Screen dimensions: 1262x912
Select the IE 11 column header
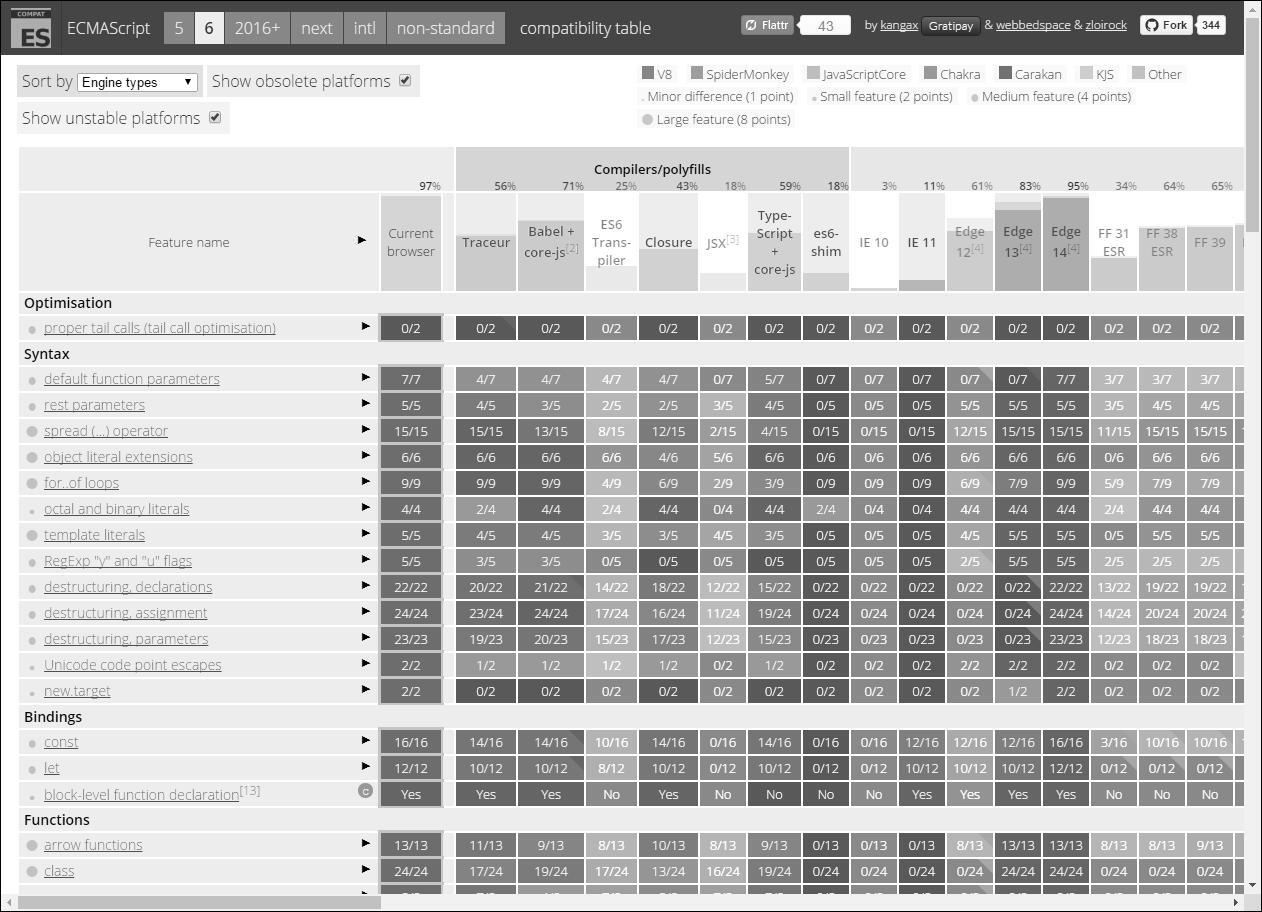pos(922,242)
